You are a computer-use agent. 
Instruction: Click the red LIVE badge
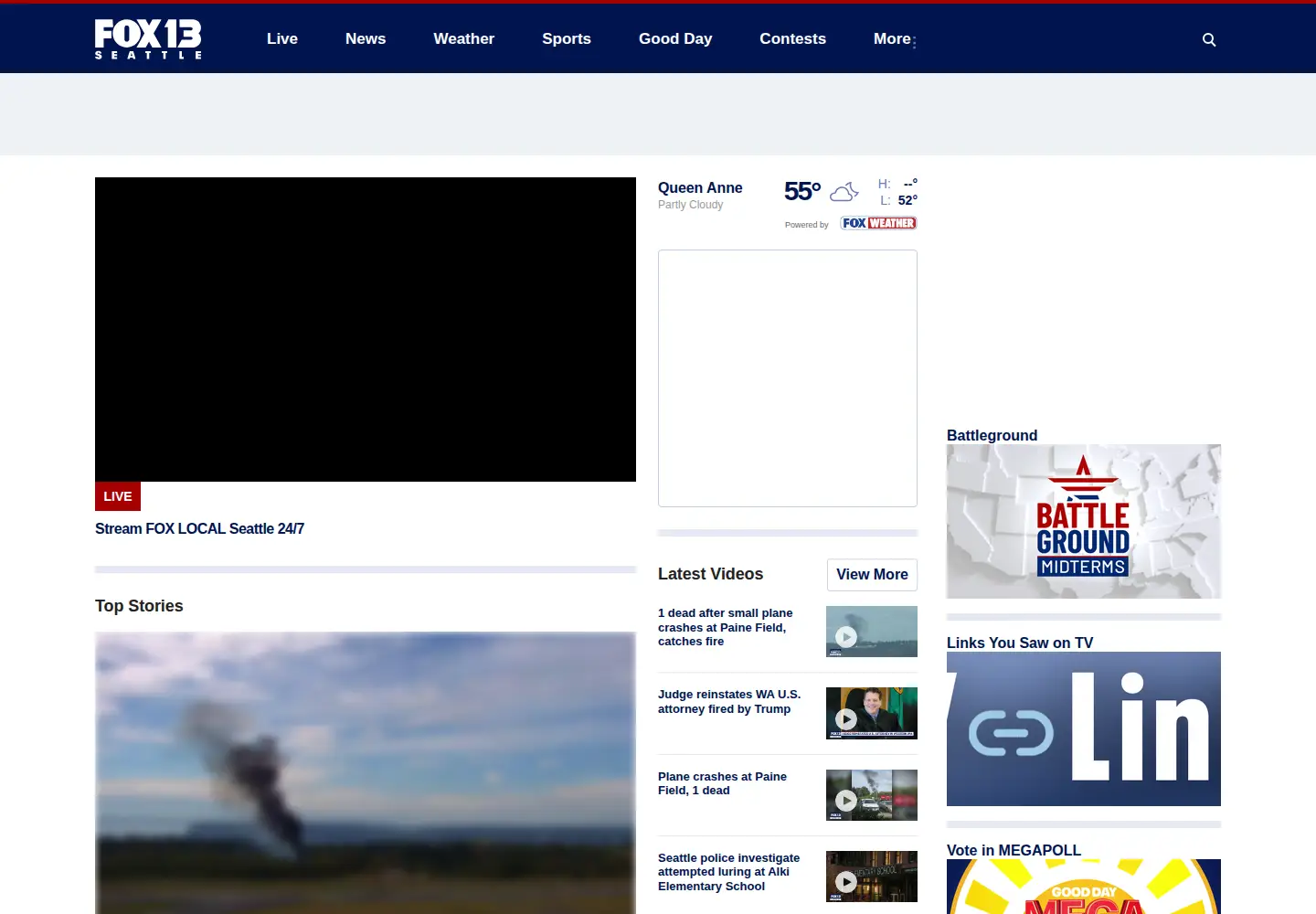pos(118,496)
